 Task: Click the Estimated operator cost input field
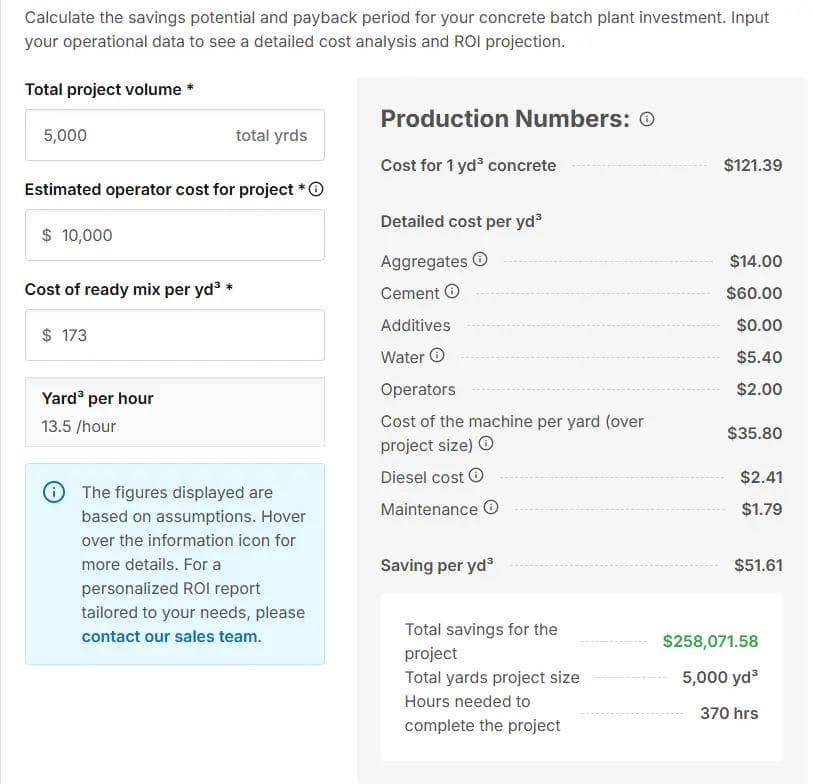[x=175, y=234]
